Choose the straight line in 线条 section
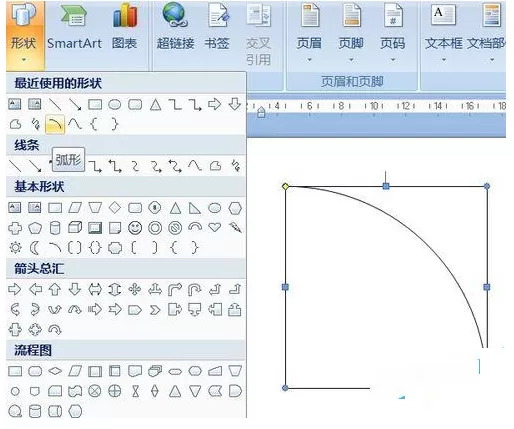 click(15, 165)
